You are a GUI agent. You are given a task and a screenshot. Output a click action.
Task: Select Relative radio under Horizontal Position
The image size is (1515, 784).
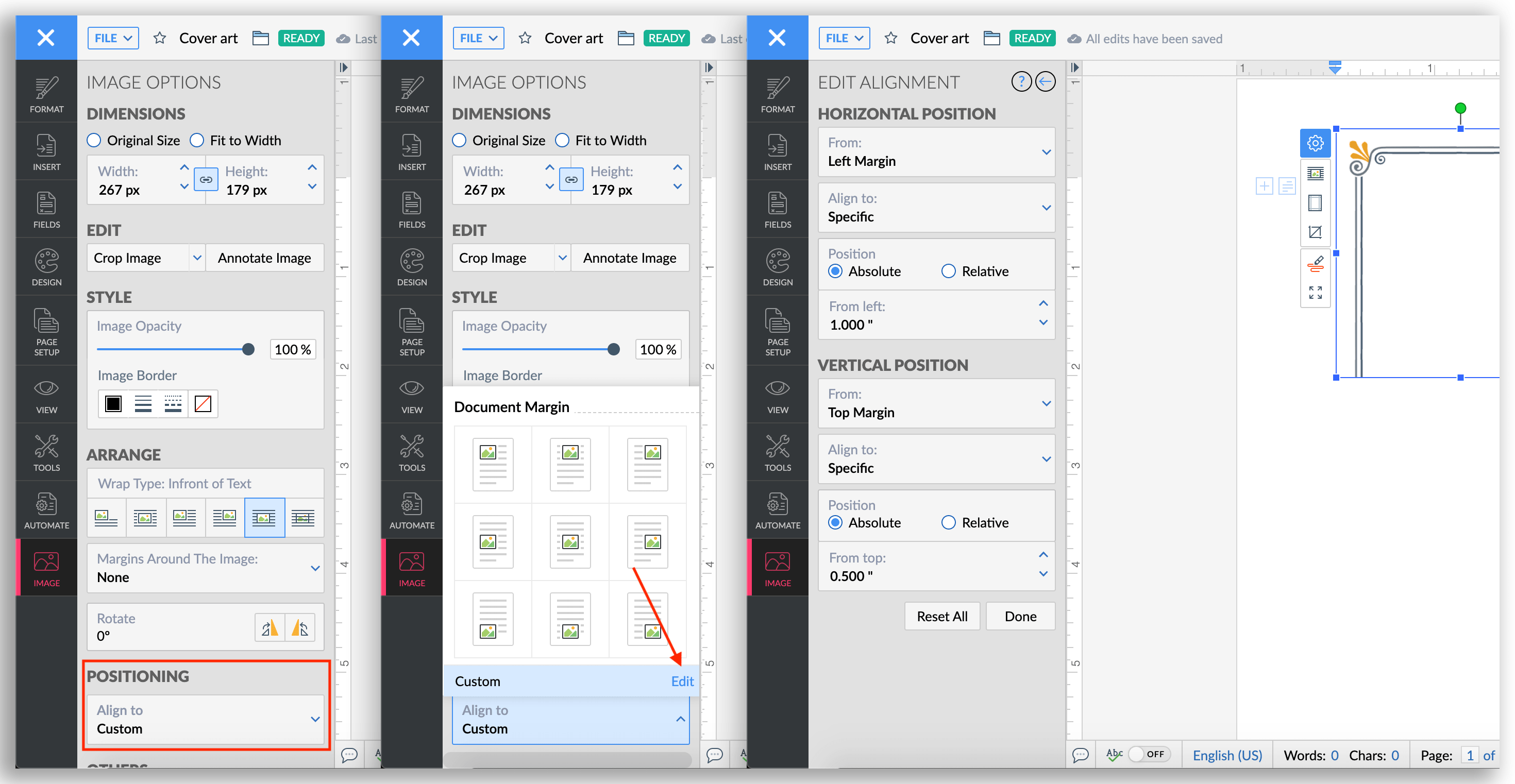[948, 271]
